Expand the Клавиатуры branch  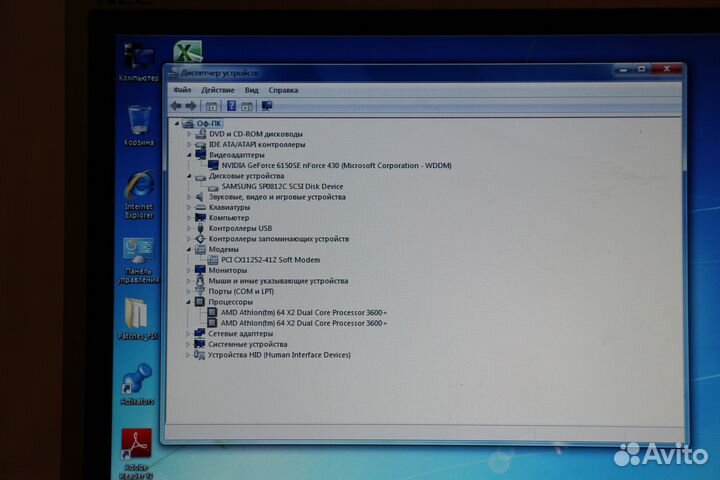point(189,208)
